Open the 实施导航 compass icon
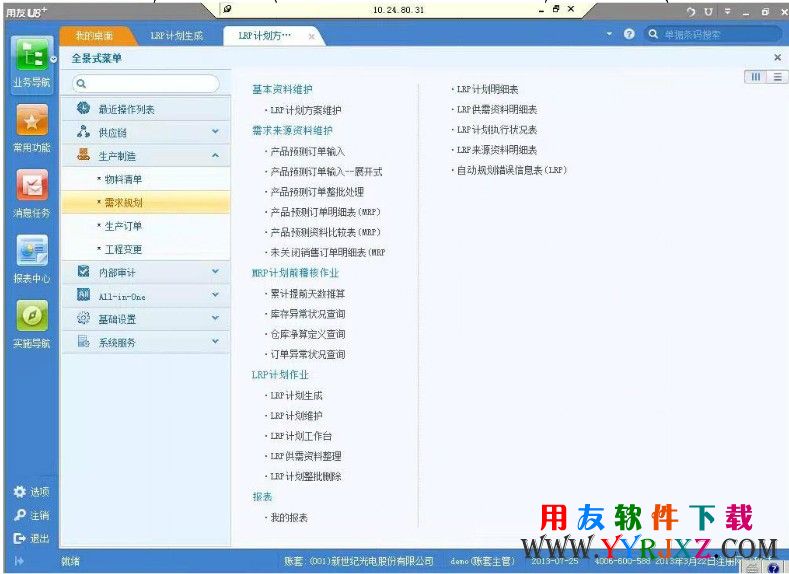789x574 pixels. click(32, 316)
